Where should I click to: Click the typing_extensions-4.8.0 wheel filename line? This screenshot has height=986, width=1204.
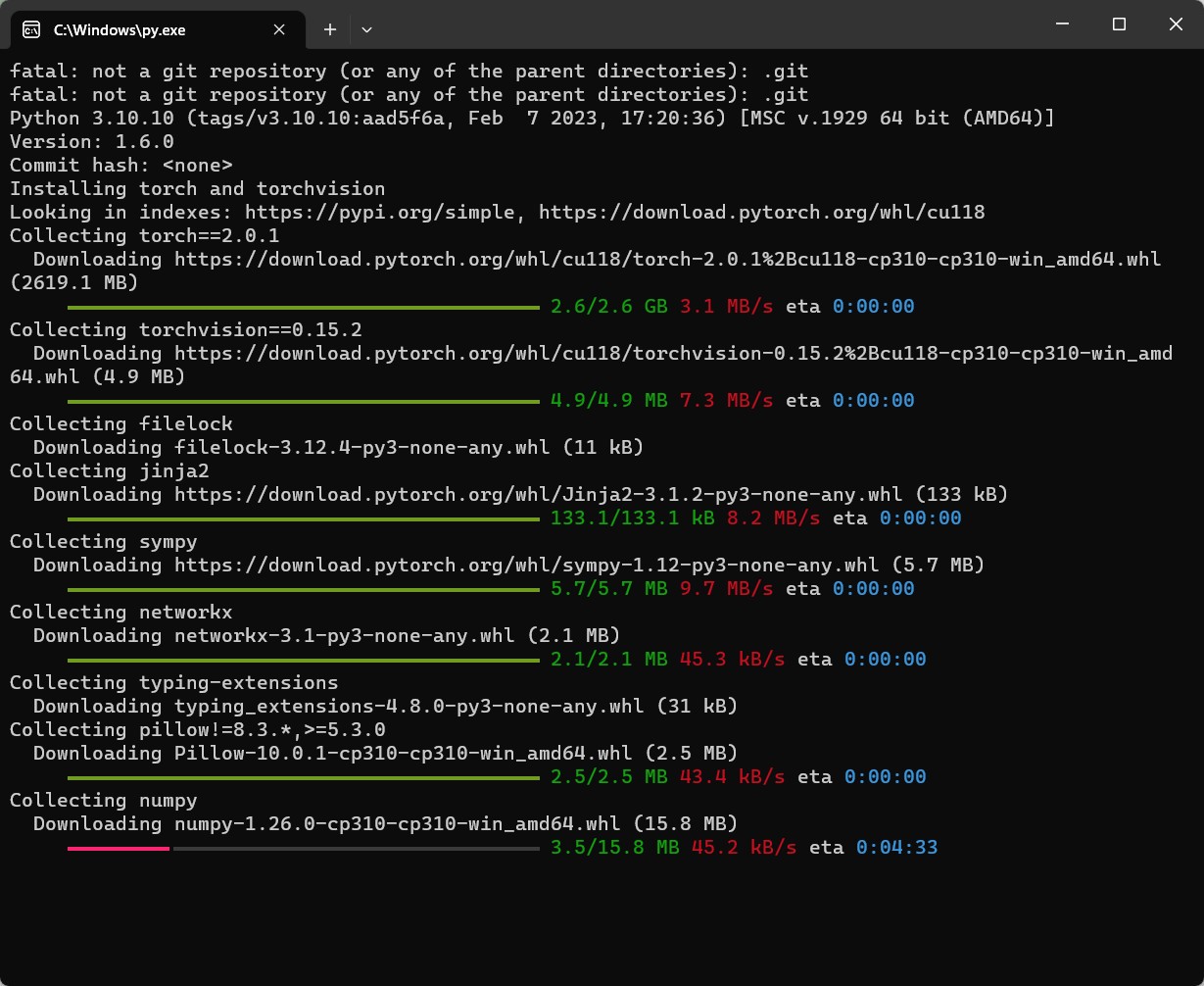pos(386,707)
